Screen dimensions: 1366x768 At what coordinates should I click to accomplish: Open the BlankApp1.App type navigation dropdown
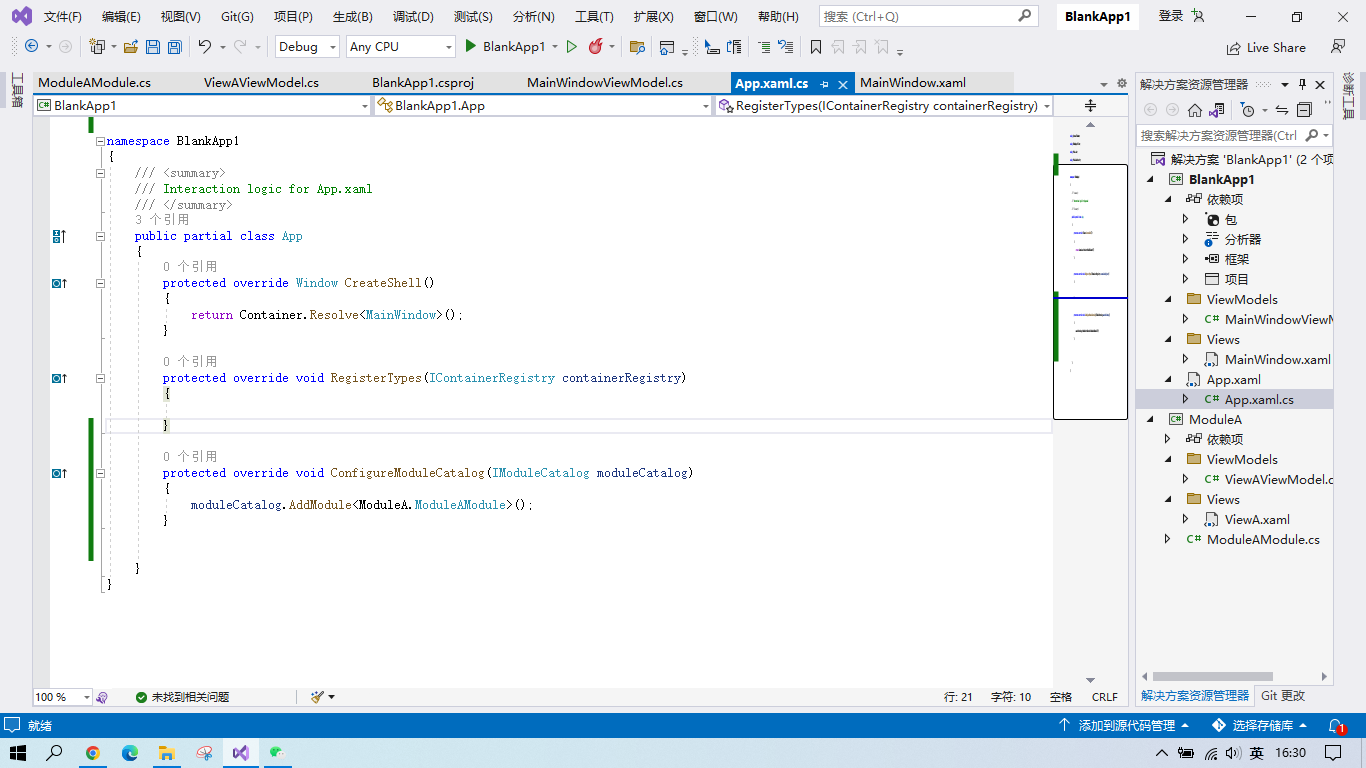pyautogui.click(x=543, y=105)
